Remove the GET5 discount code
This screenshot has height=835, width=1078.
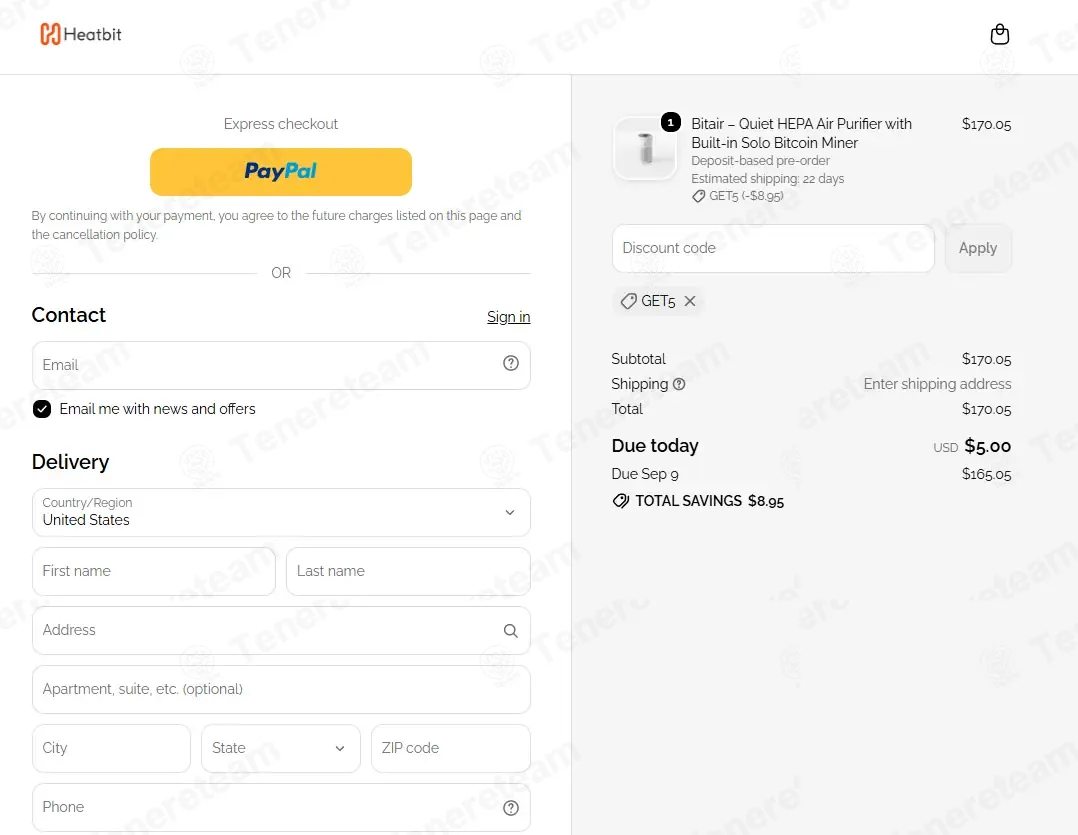[690, 301]
